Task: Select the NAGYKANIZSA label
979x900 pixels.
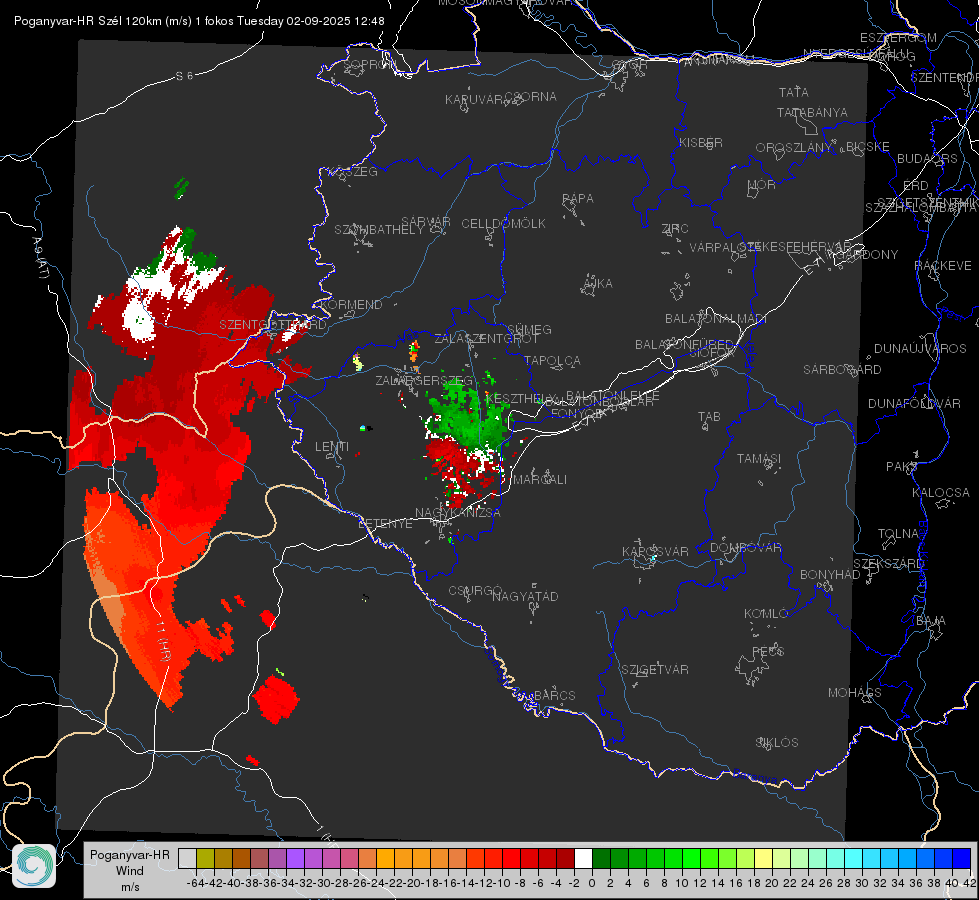Action: (x=458, y=513)
